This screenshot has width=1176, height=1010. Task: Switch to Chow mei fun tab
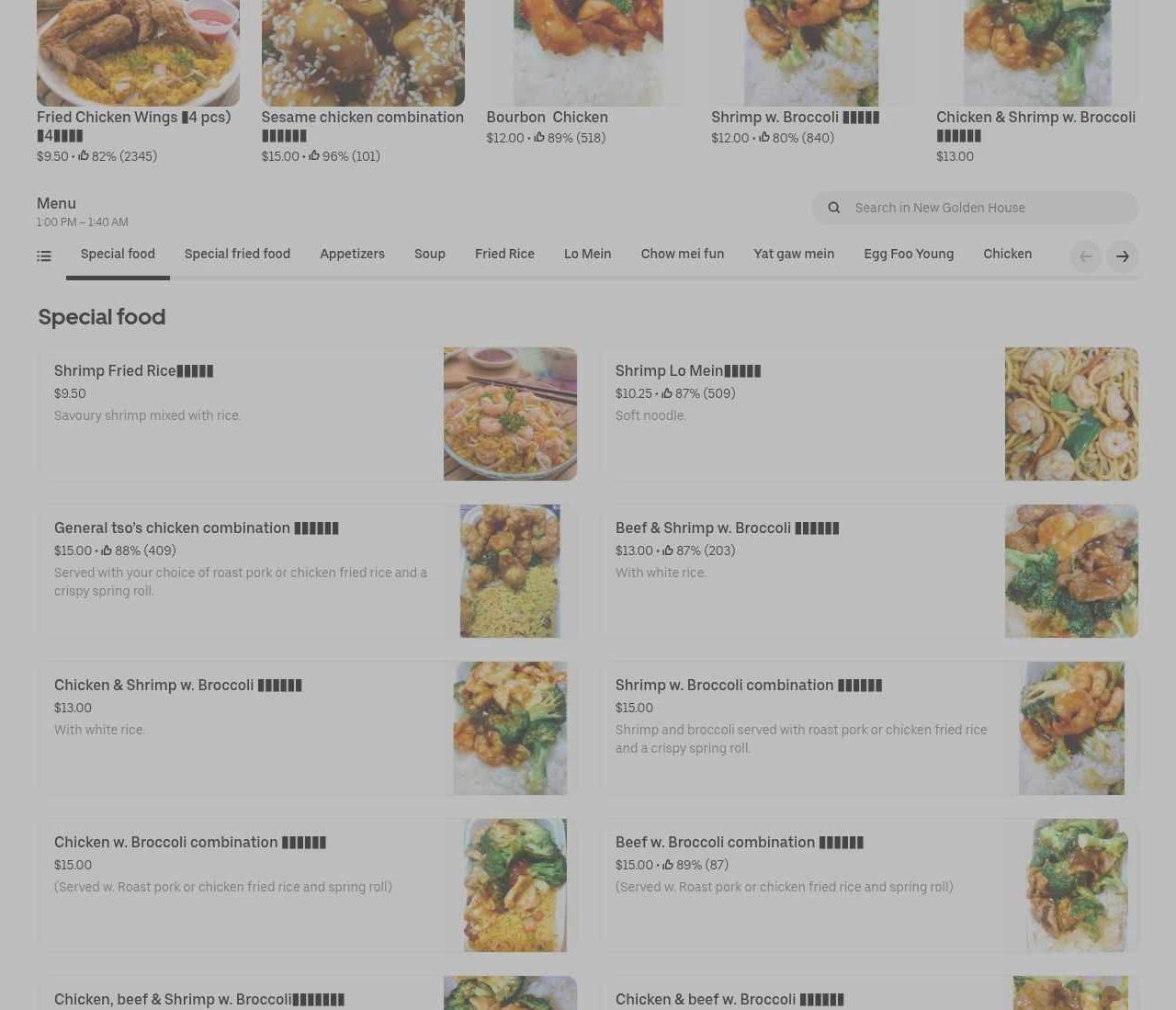[683, 255]
